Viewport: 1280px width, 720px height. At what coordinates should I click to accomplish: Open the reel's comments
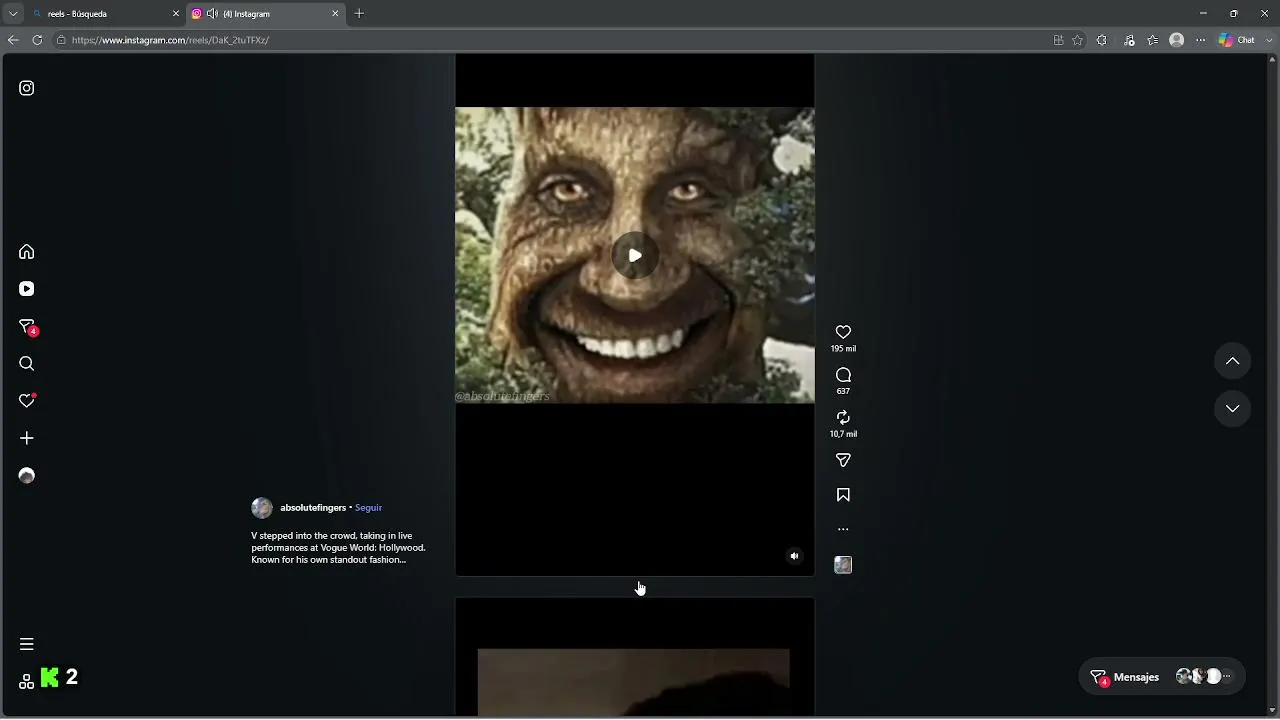point(843,375)
